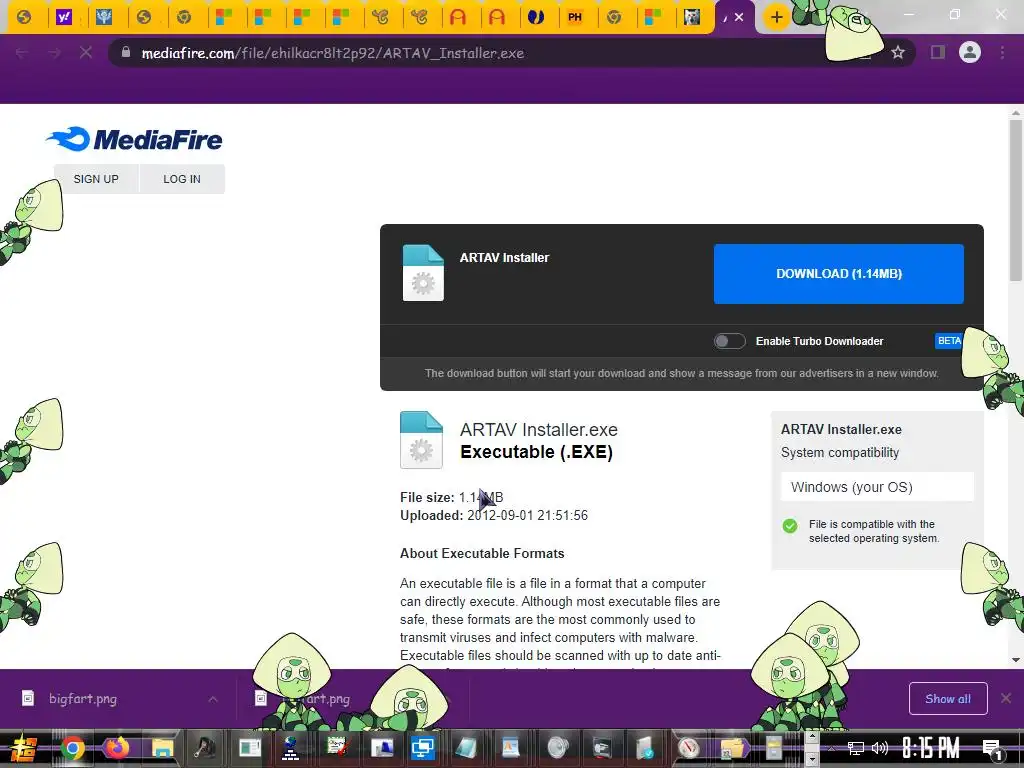This screenshot has width=1024, height=768.
Task: Switch to third tab with blue emblem
Action: coord(104,17)
